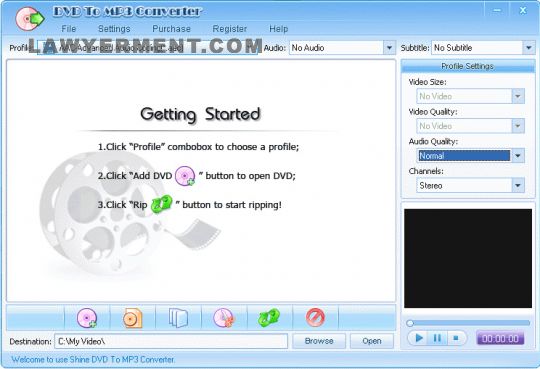Expand the Audio track dropdown
Screen dimensions: 540x369
click(389, 48)
